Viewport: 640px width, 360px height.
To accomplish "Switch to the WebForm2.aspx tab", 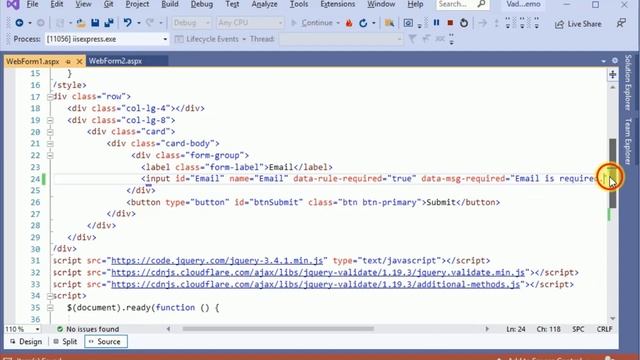I will coord(116,61).
